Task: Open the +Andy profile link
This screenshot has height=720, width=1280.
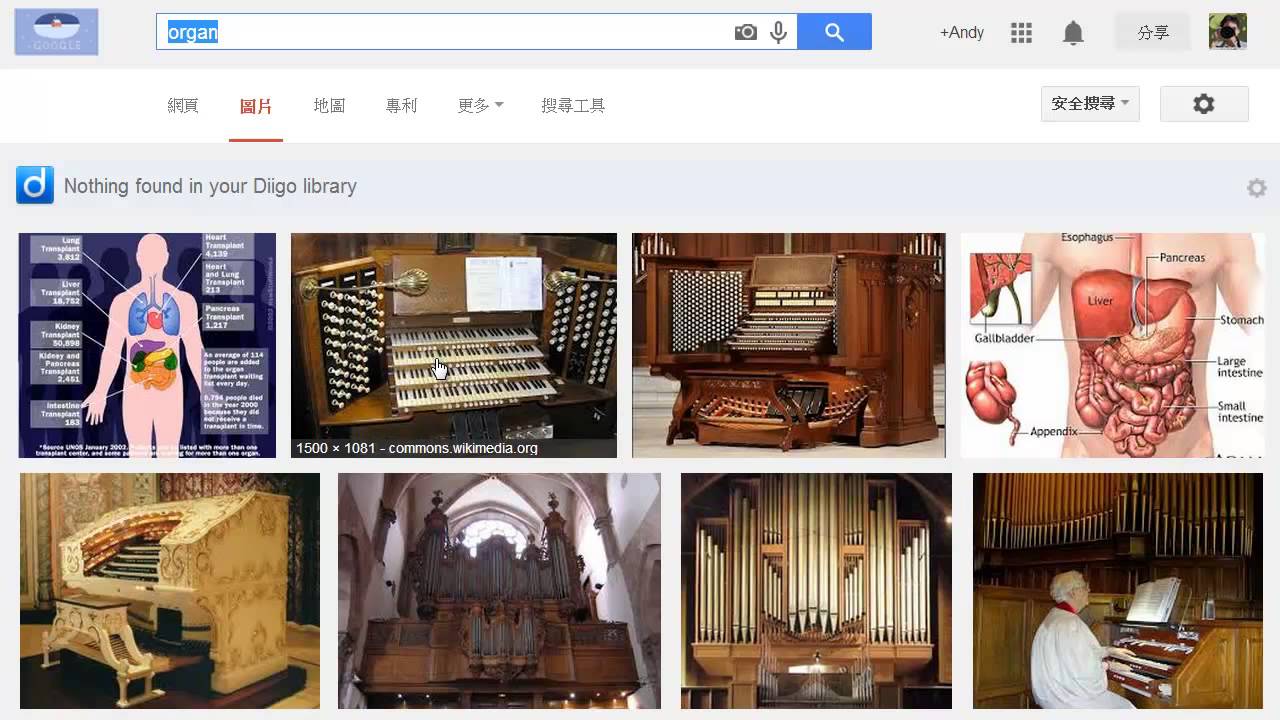Action: 962,33
